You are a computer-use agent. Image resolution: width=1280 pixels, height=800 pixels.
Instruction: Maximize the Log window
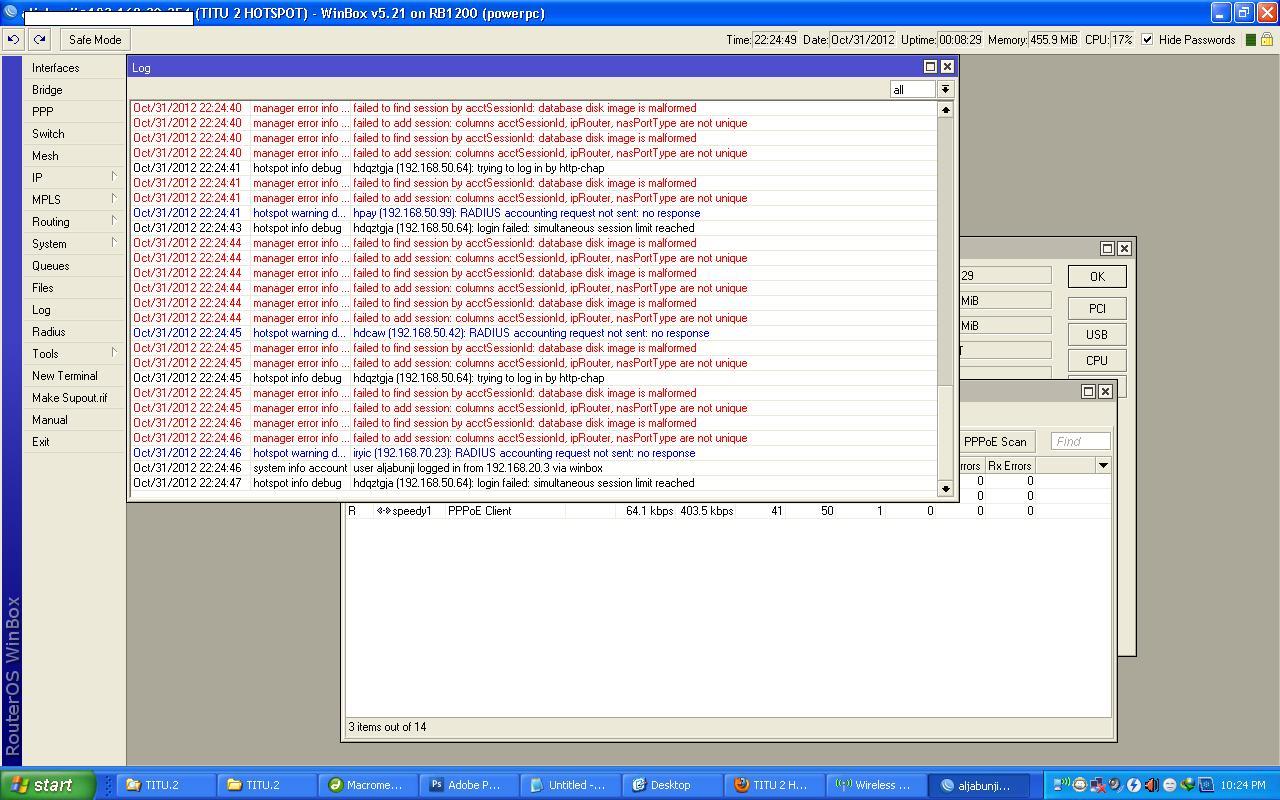930,67
